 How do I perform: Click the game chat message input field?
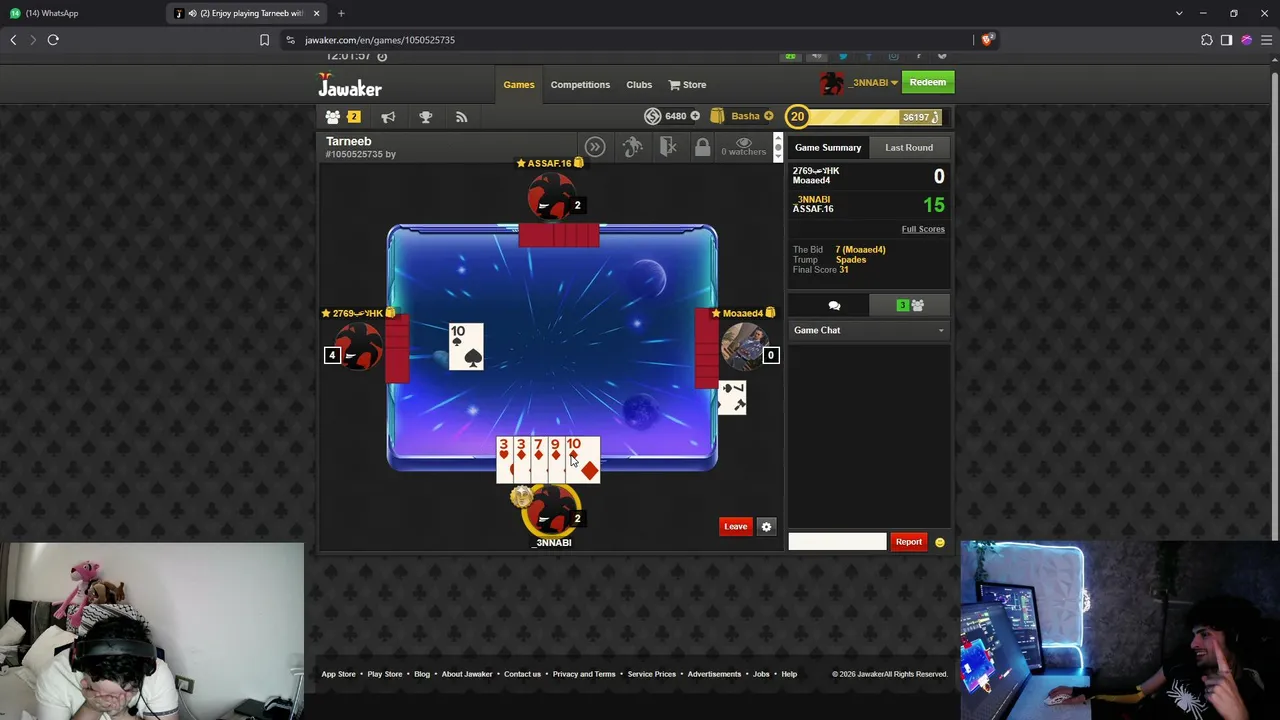(837, 542)
